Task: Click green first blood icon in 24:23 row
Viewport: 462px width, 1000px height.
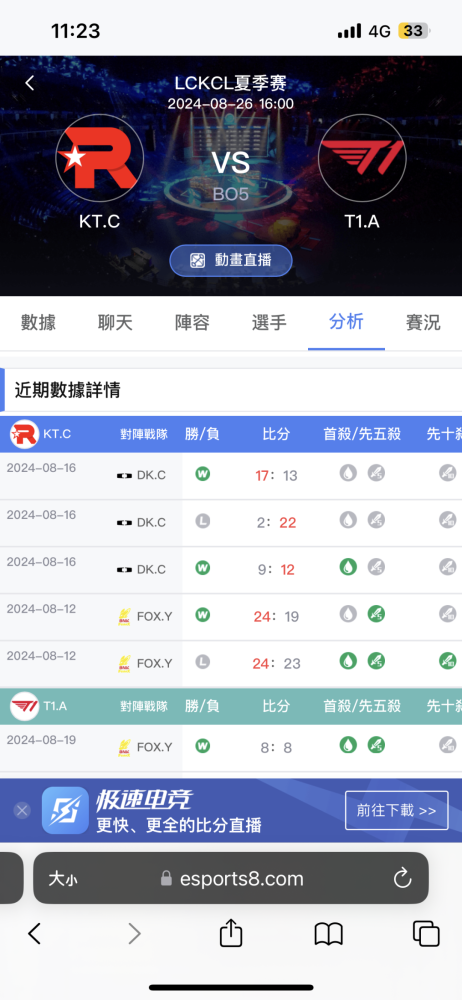Action: click(x=348, y=661)
